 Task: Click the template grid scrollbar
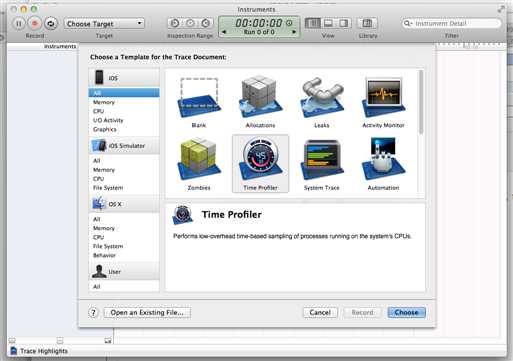click(421, 102)
